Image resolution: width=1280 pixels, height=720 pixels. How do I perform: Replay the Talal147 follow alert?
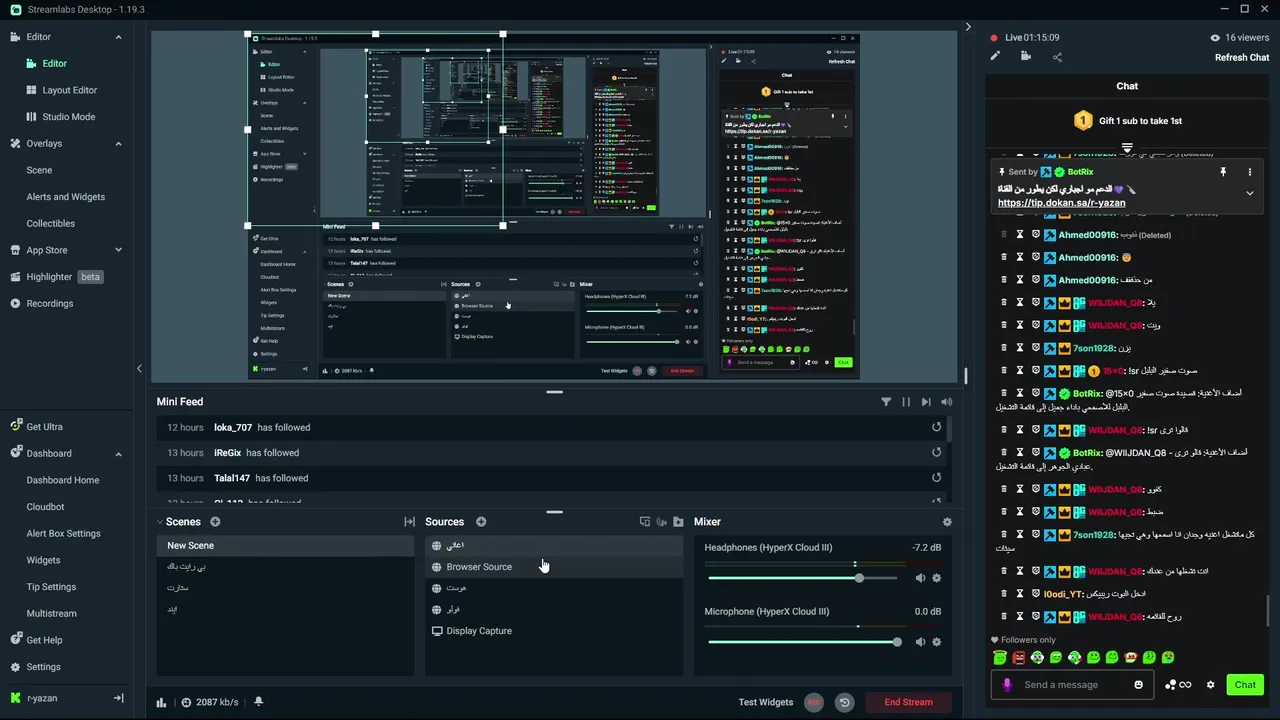(936, 478)
